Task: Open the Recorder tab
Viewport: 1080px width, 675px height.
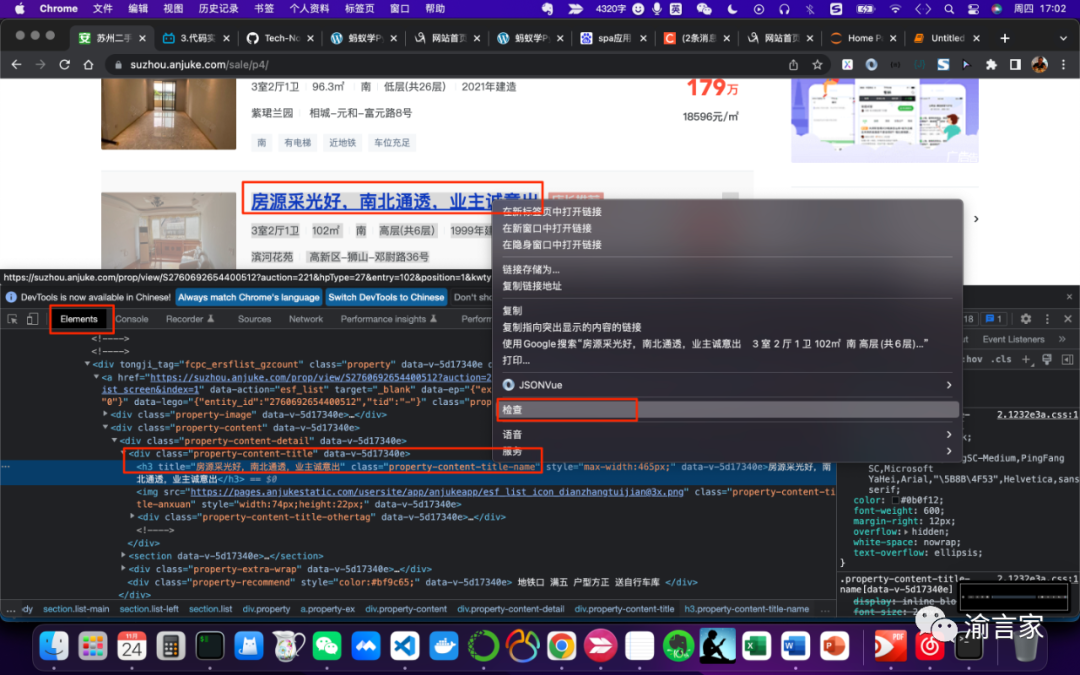Action: coord(190,319)
